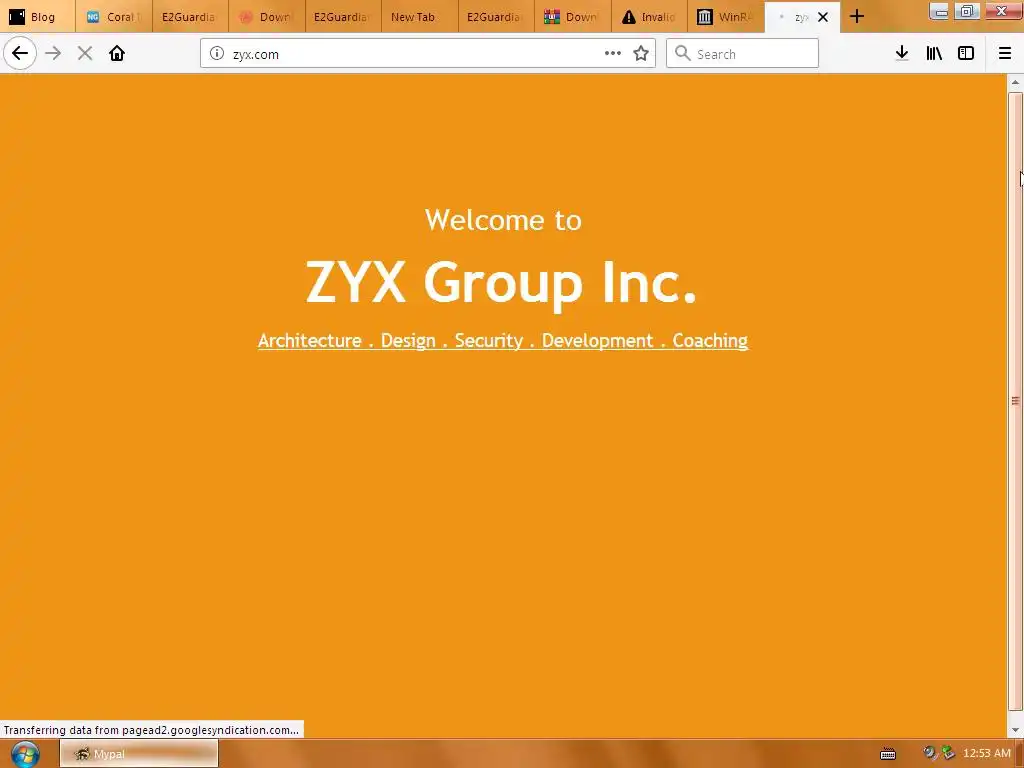Go back to previous page
This screenshot has width=1024, height=768.
(20, 54)
